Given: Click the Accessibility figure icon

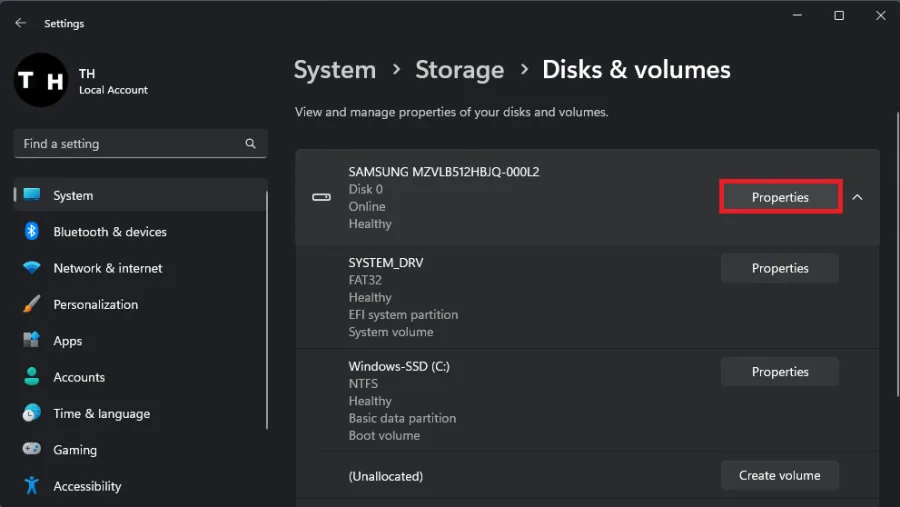Looking at the screenshot, I should pyautogui.click(x=32, y=486).
